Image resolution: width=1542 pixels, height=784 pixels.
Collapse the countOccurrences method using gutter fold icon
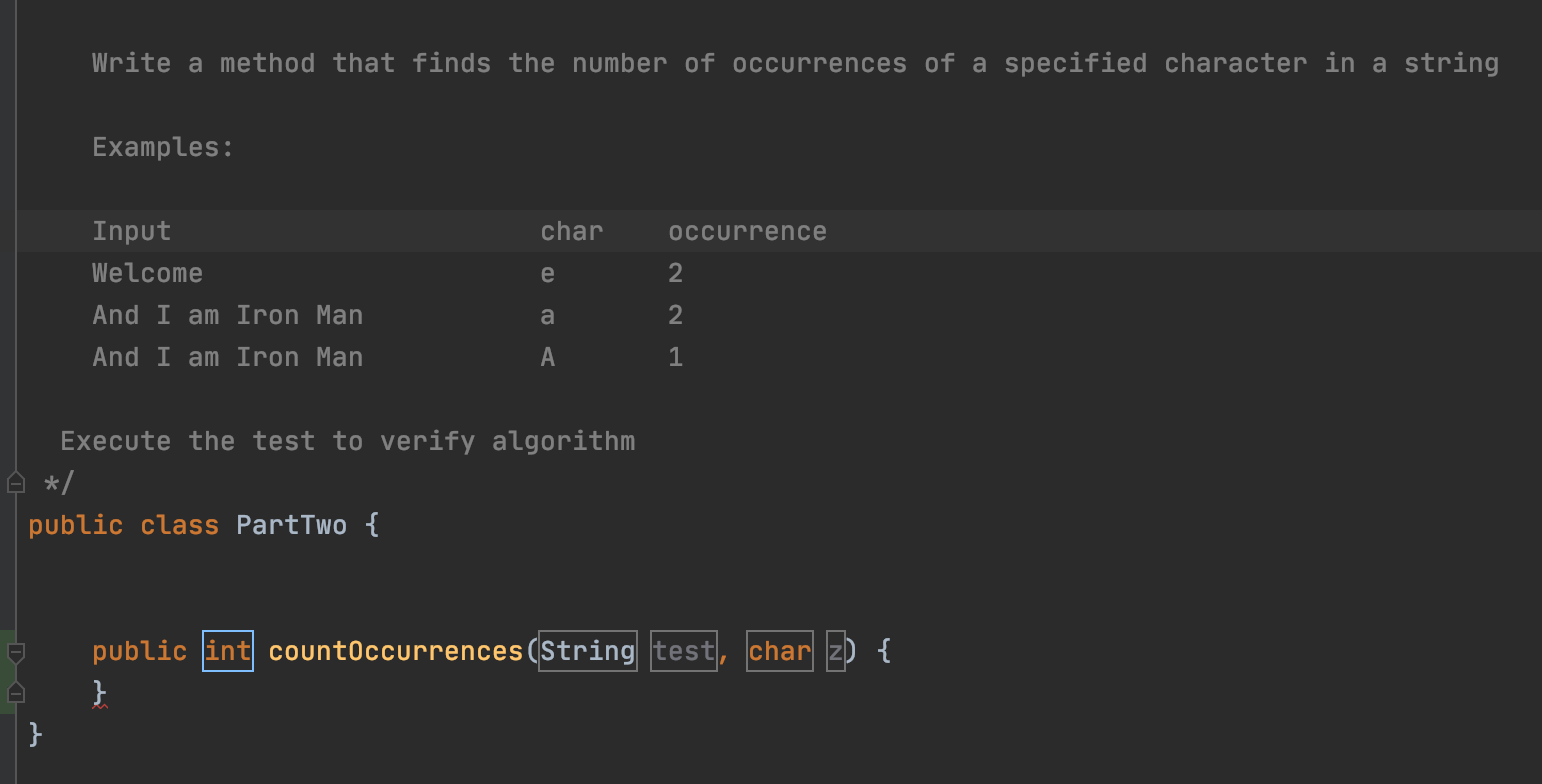click(16, 652)
